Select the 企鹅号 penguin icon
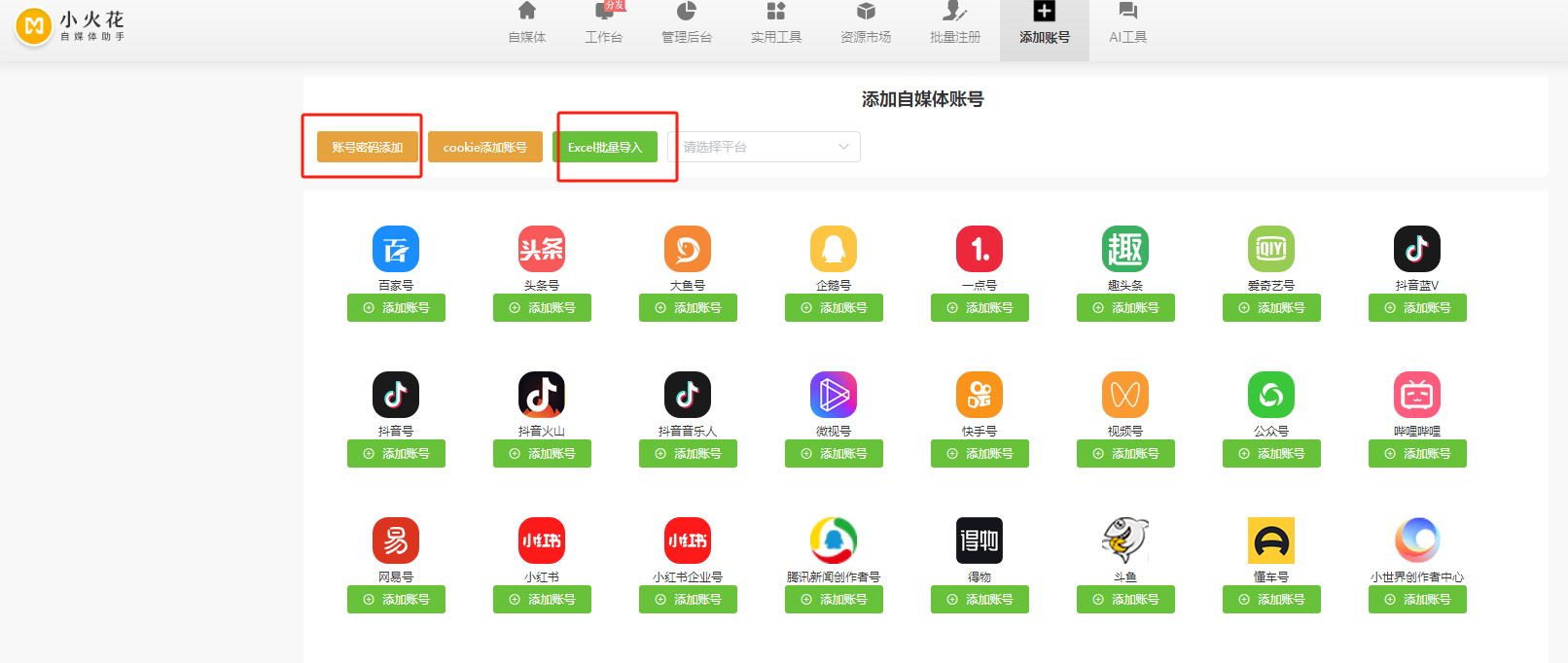This screenshot has width=1568, height=663. click(834, 249)
